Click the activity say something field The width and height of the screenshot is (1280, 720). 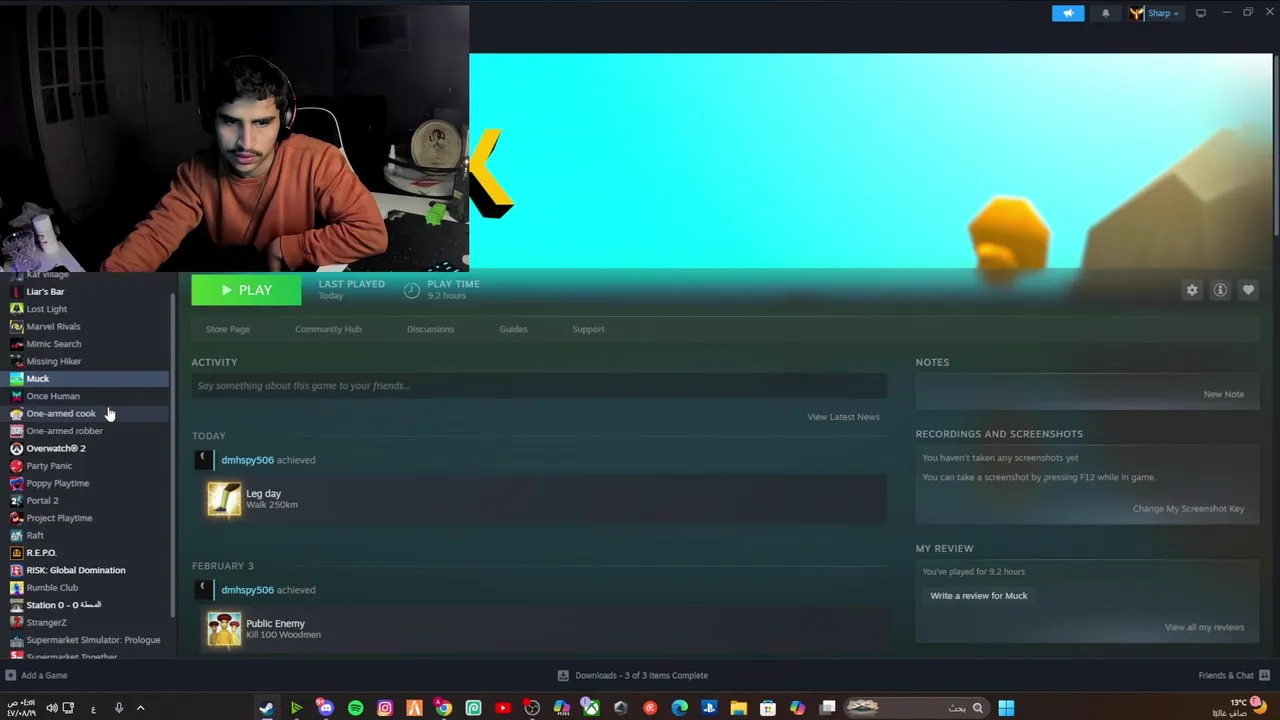539,386
